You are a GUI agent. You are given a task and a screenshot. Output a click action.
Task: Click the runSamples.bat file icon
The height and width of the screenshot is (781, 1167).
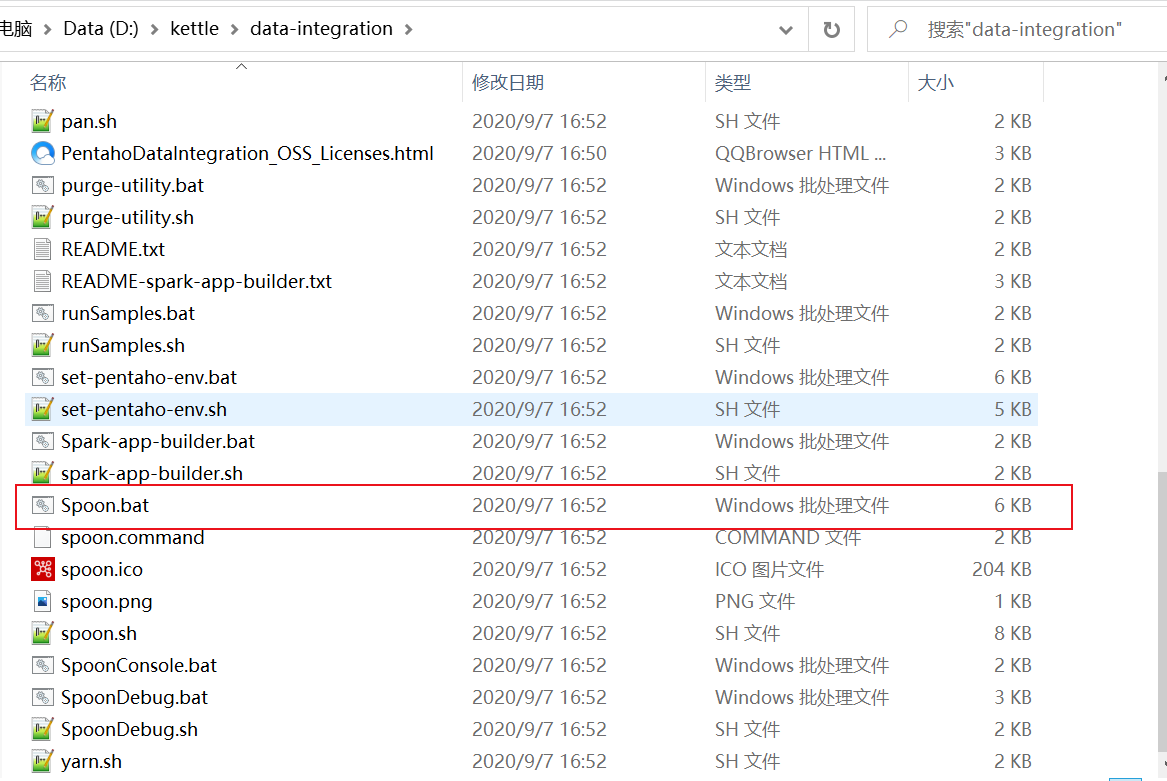click(x=42, y=313)
